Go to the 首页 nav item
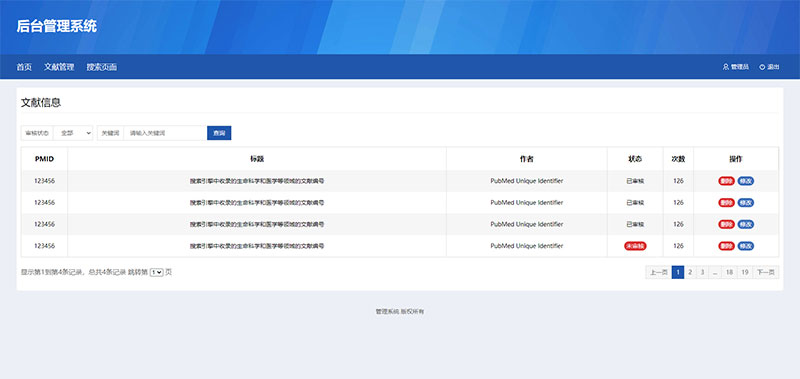 (x=24, y=67)
